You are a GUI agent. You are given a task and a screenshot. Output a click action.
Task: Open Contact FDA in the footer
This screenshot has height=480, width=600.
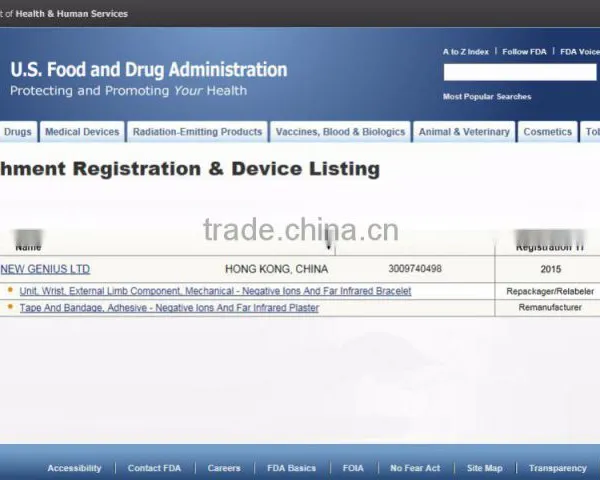pos(154,468)
